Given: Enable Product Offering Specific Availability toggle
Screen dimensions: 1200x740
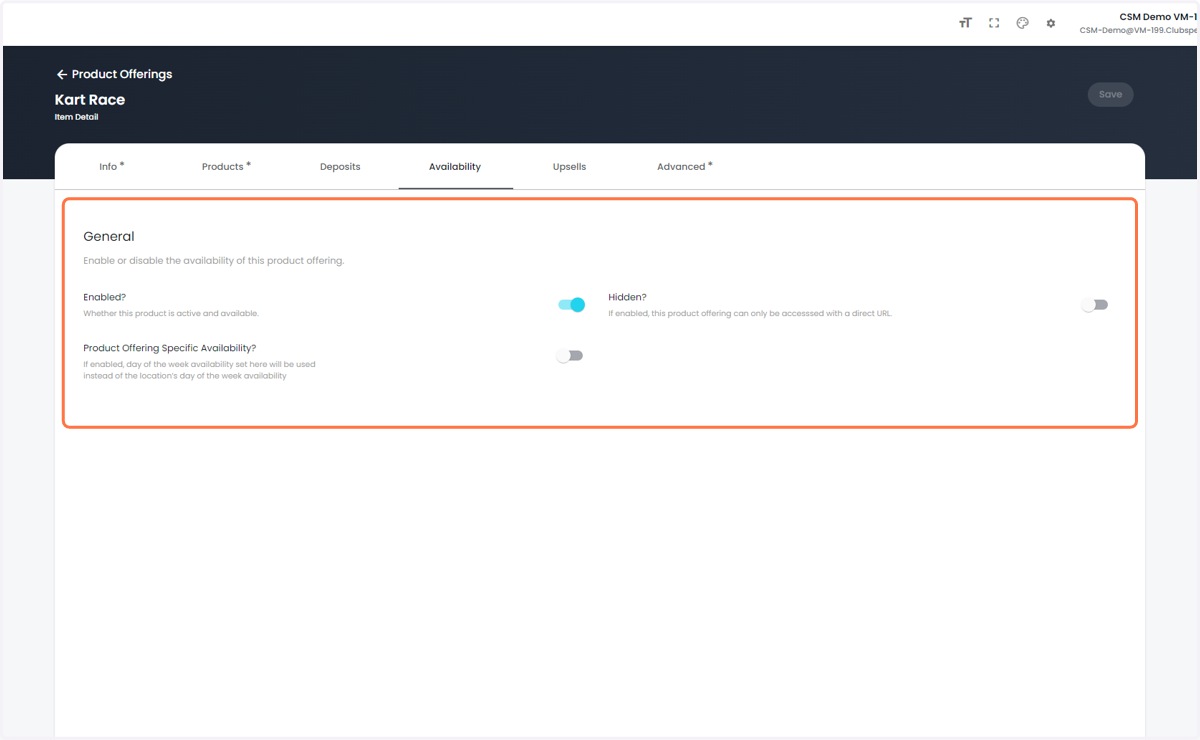Looking at the screenshot, I should tap(570, 356).
